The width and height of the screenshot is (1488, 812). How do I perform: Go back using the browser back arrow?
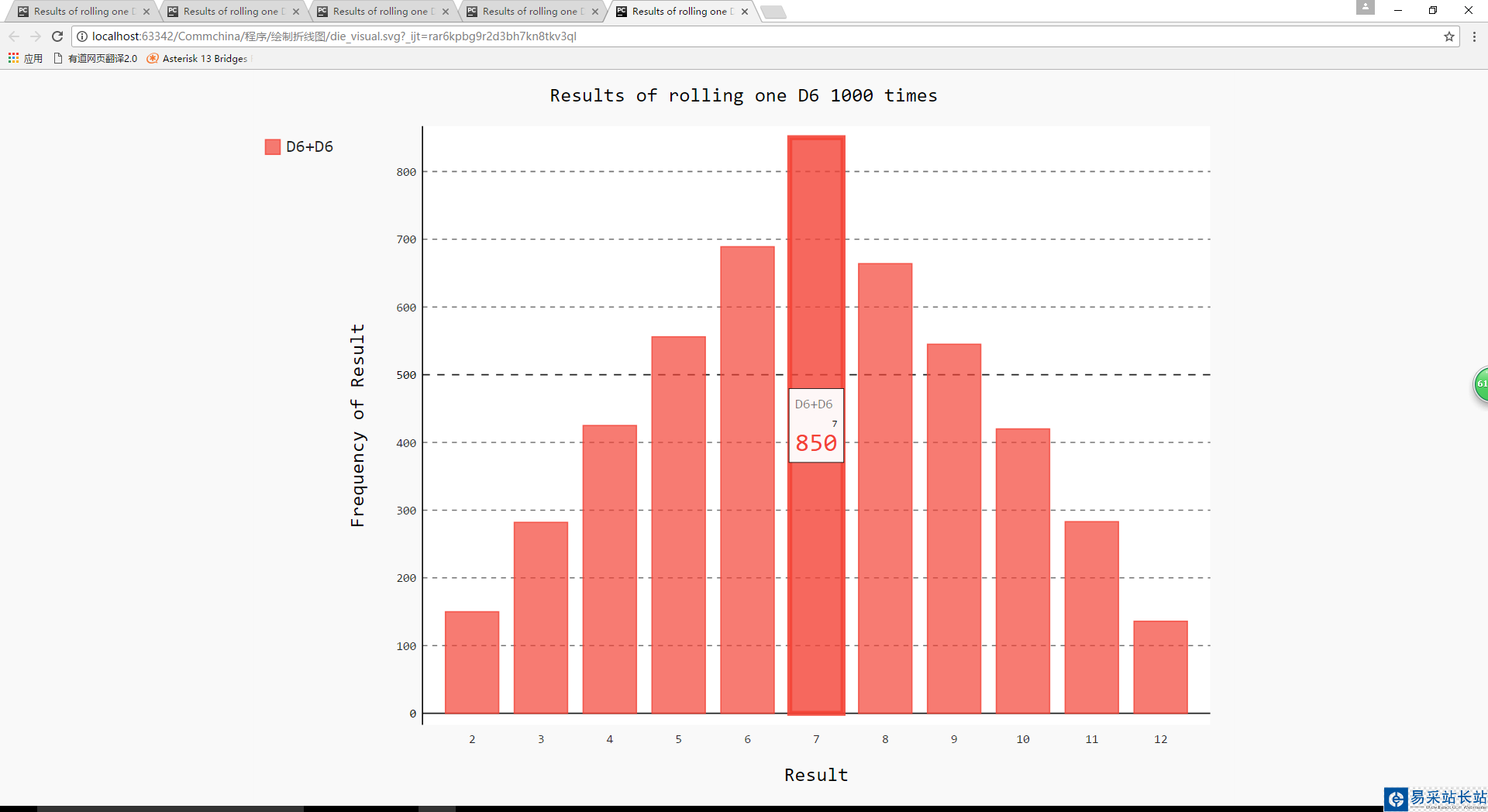pyautogui.click(x=14, y=36)
